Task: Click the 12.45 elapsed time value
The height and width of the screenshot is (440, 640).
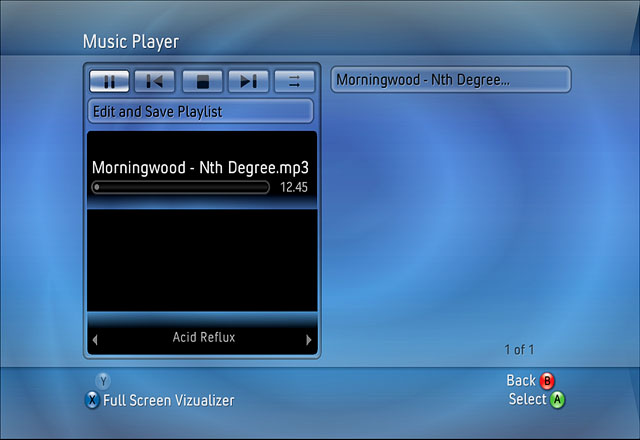Action: (294, 187)
